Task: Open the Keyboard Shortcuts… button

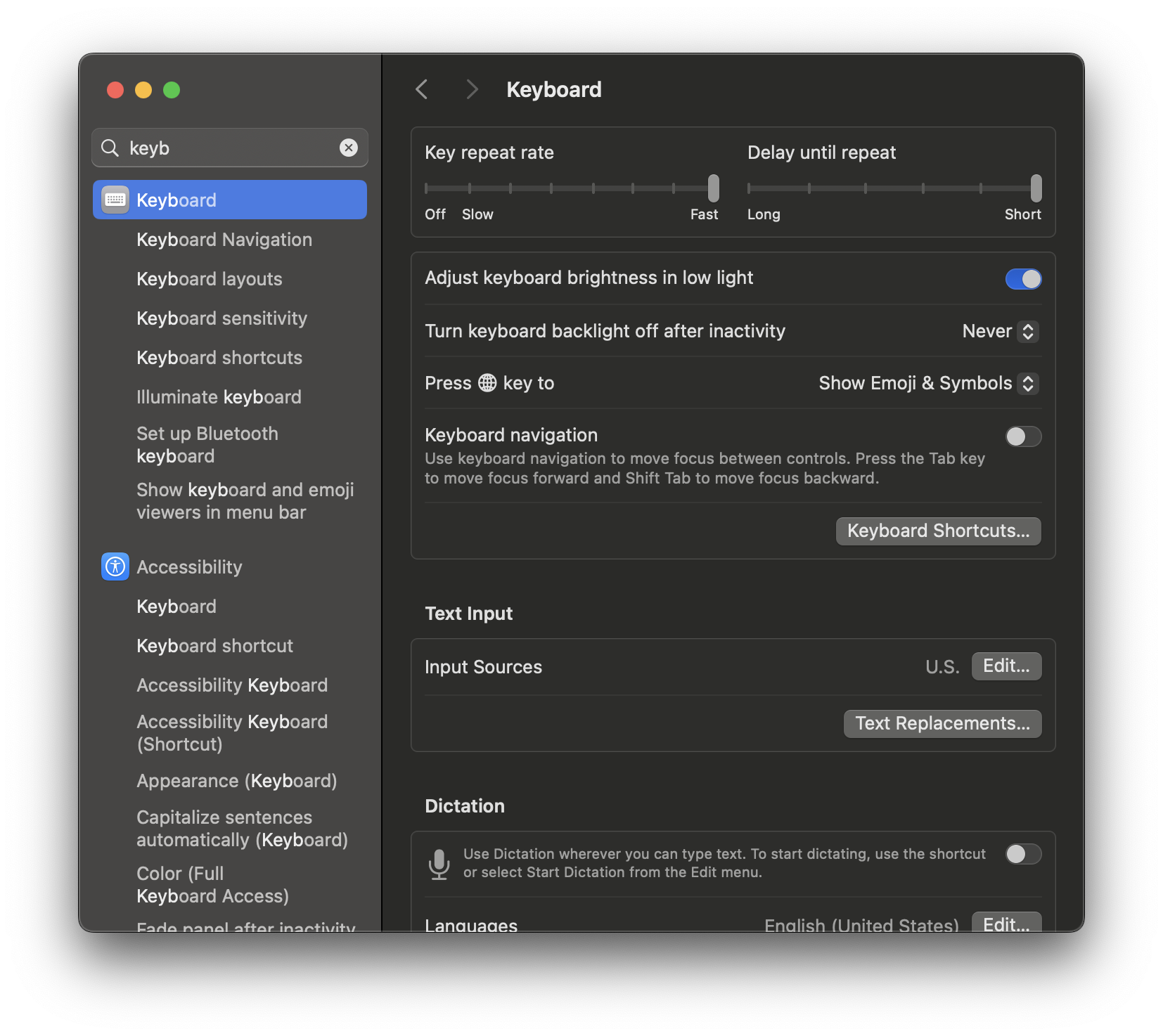Action: (938, 531)
